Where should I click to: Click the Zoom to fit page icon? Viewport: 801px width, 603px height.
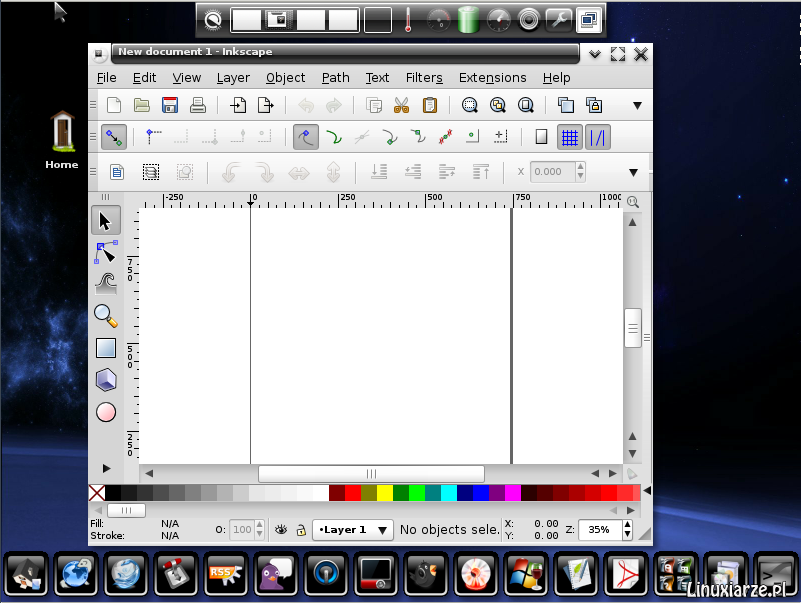[x=527, y=104]
